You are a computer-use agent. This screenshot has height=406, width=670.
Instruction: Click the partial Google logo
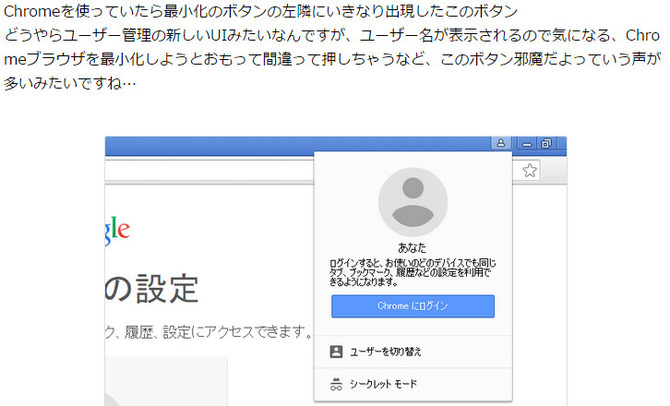click(118, 231)
